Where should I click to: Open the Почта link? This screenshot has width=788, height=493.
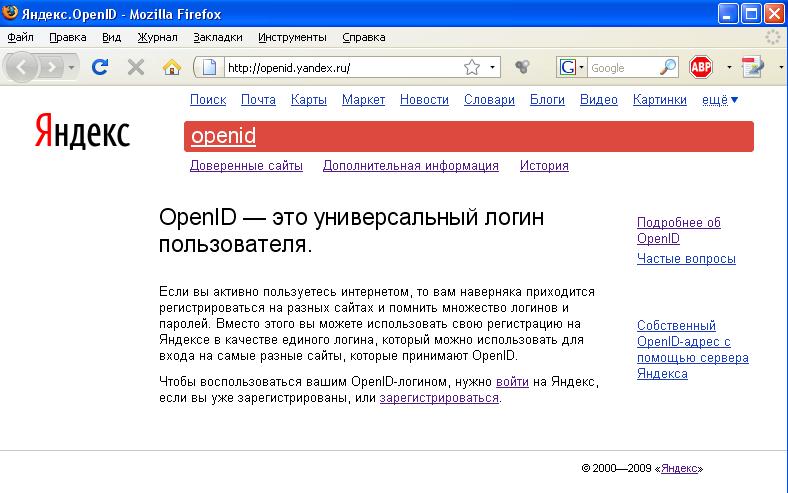258,100
